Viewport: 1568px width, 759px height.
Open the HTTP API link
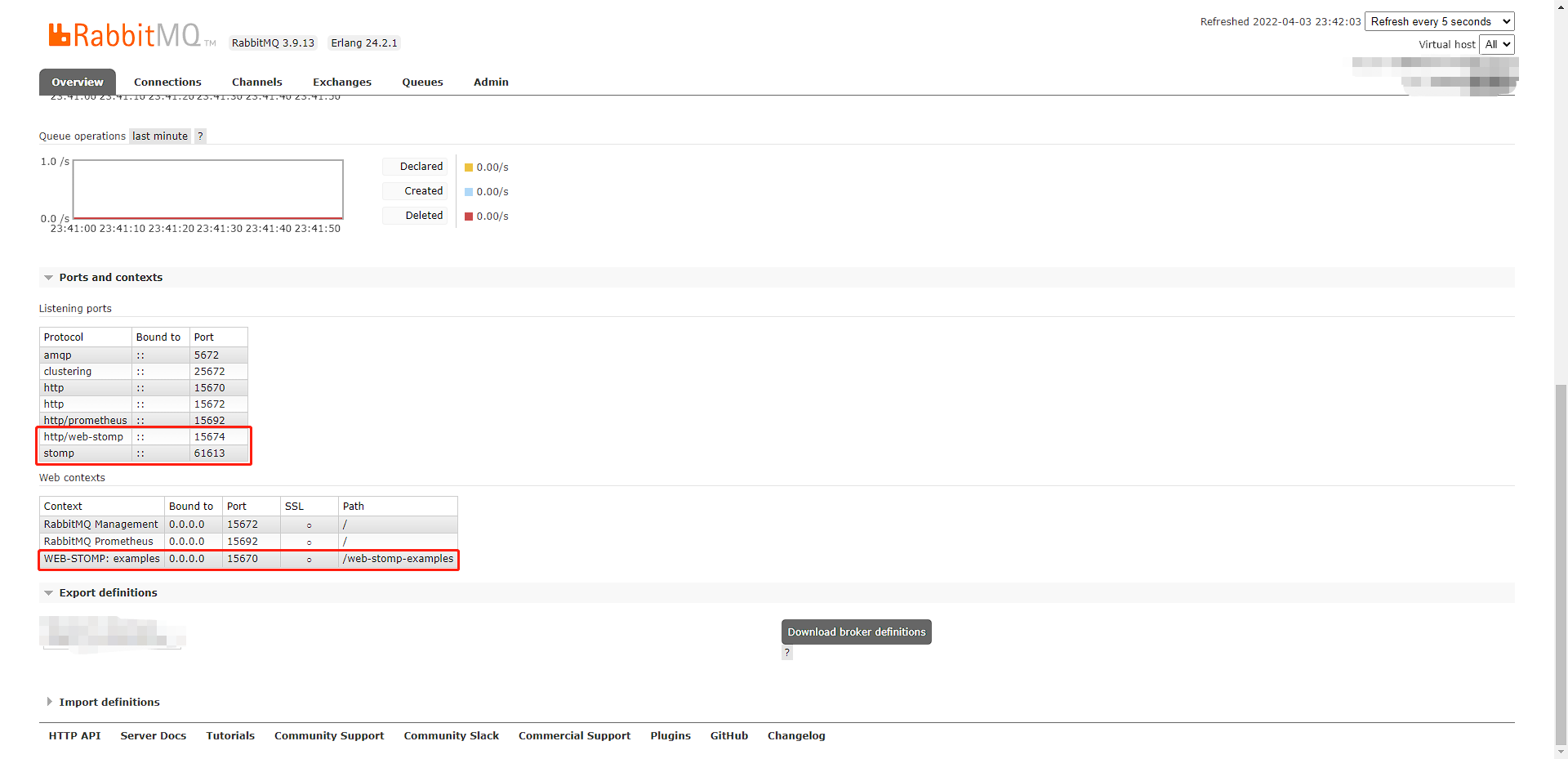[74, 736]
